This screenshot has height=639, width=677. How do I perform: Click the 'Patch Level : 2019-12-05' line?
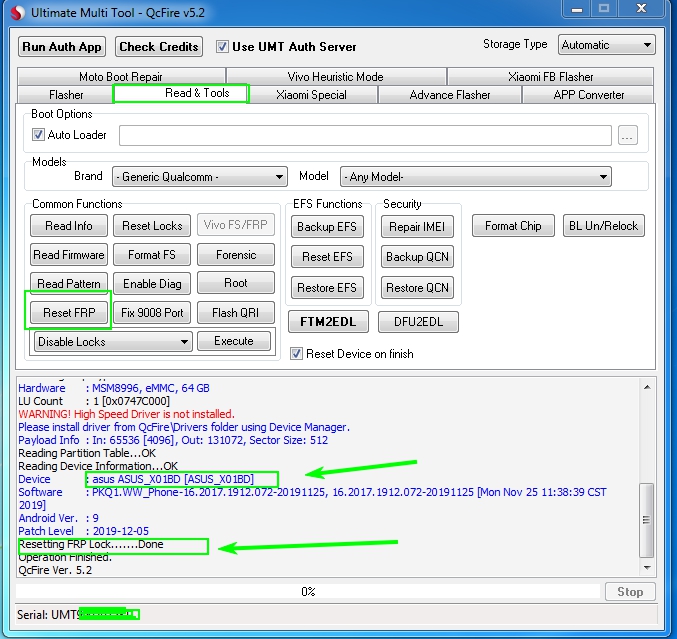click(x=83, y=531)
